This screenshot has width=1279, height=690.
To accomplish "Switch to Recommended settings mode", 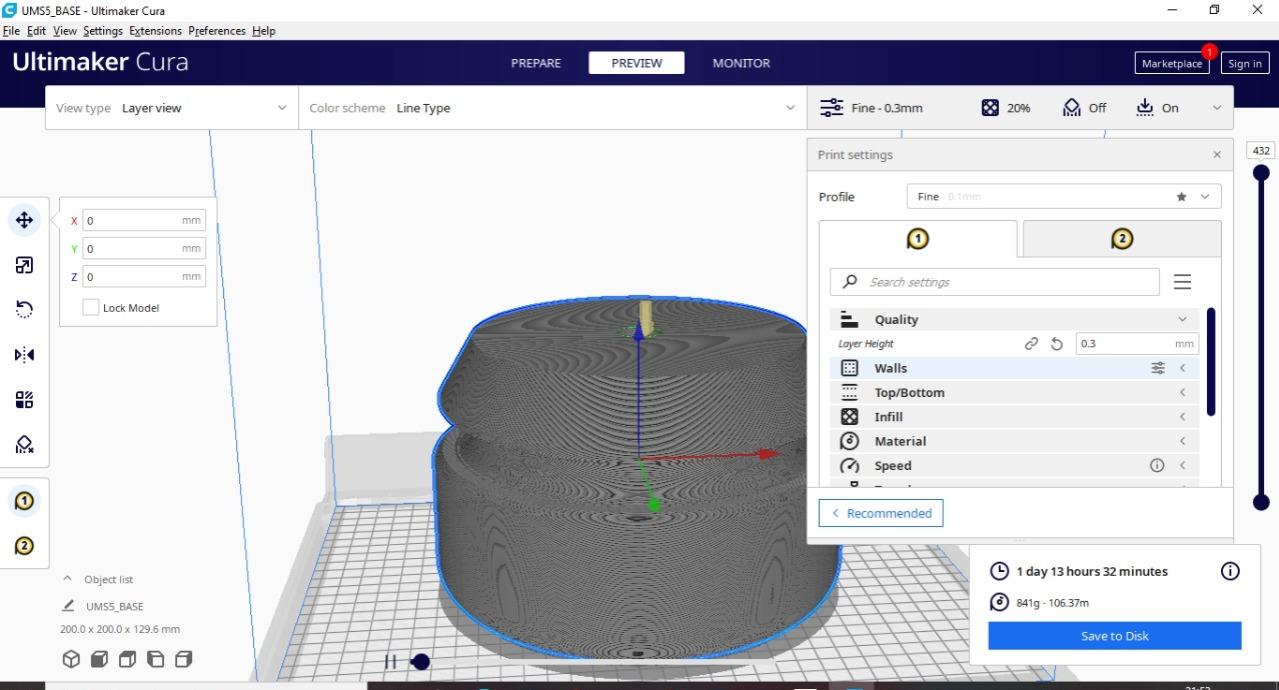I will coord(881,513).
